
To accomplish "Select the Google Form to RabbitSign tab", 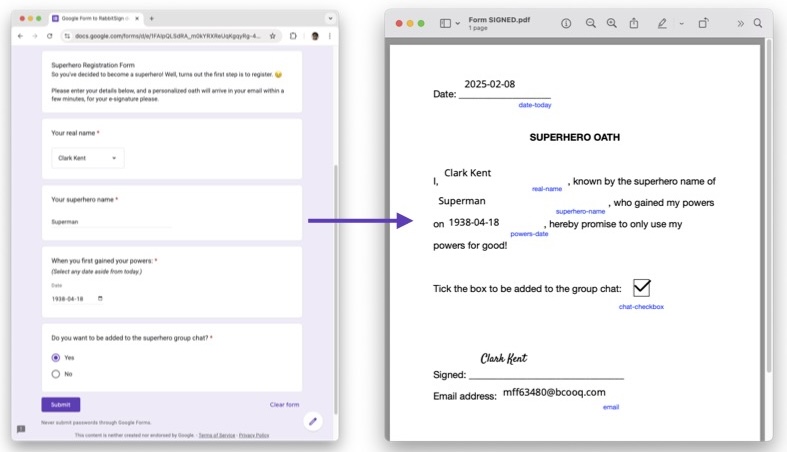I will [95, 19].
